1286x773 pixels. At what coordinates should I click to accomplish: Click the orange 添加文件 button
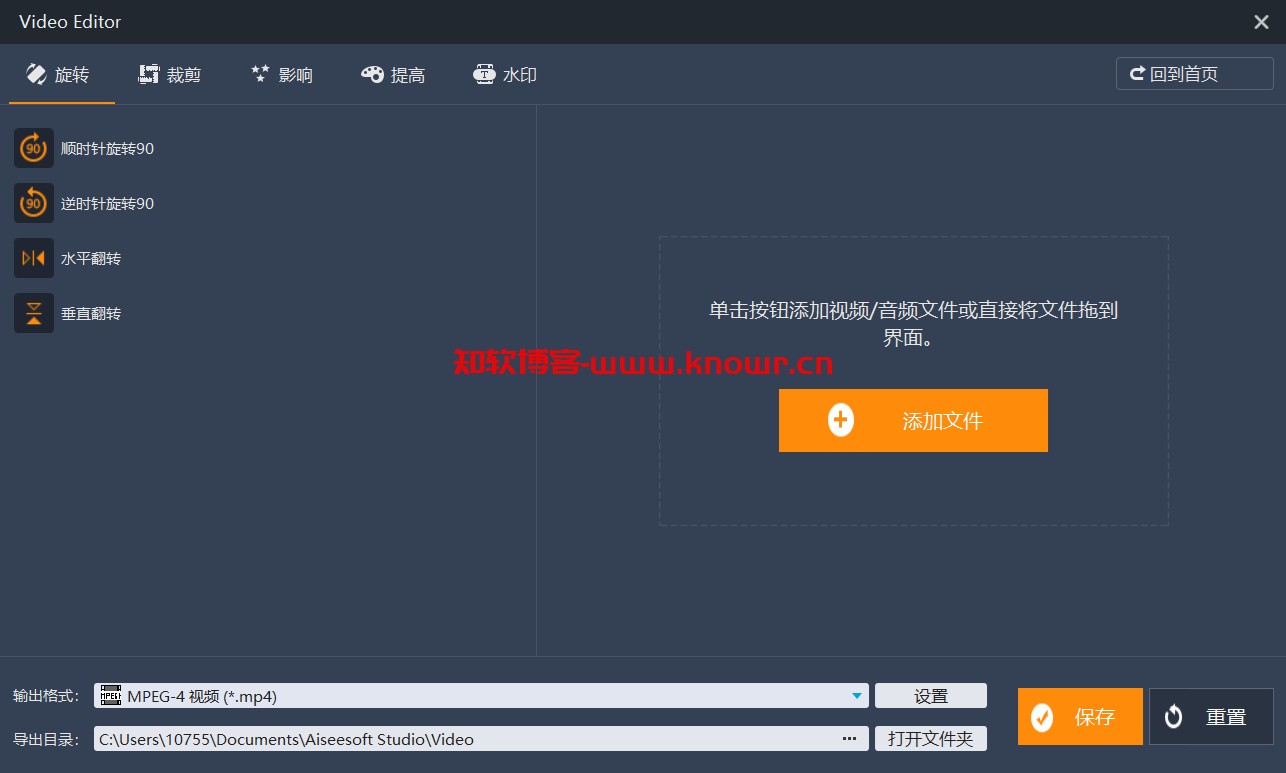coord(913,421)
